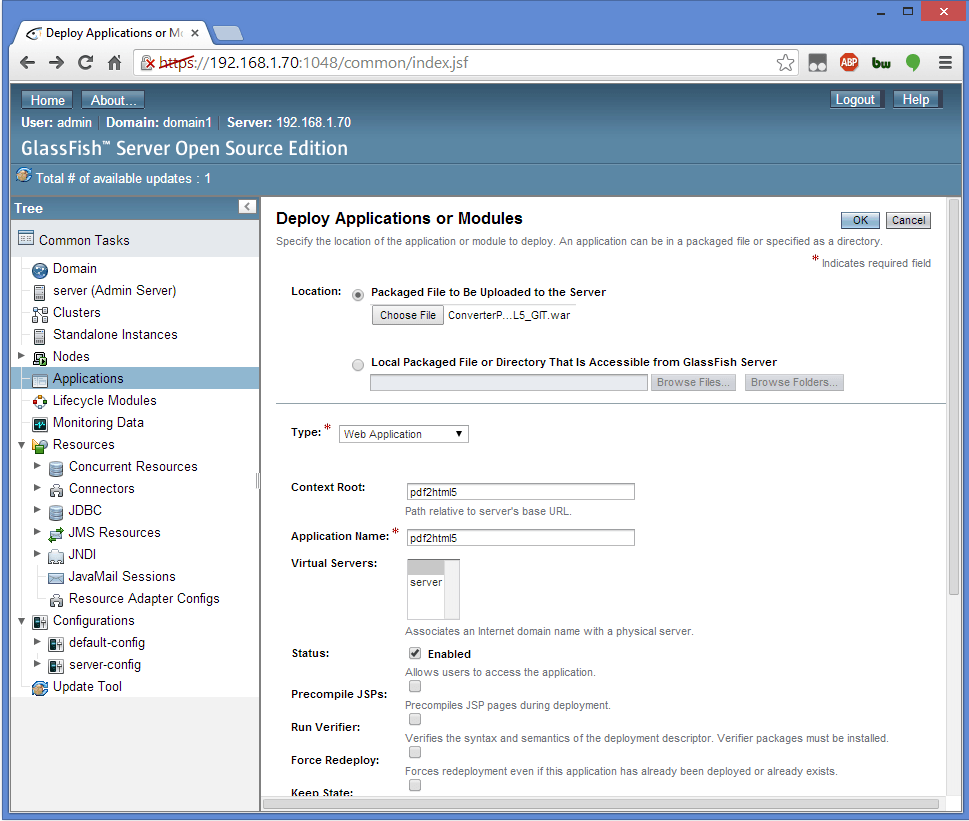Collapse the Resources tree node
The width and height of the screenshot is (969, 821).
pos(22,445)
